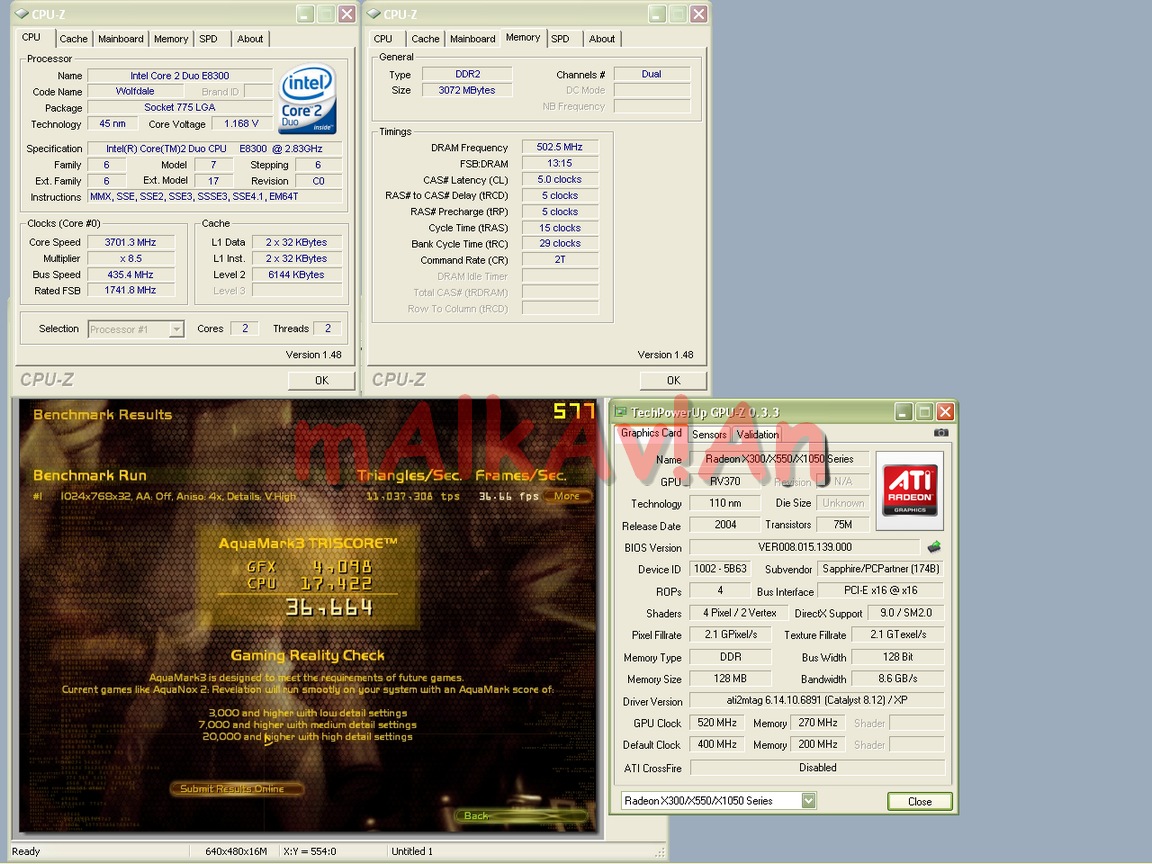The width and height of the screenshot is (1152, 864).
Task: Maximize the GPU-Z window
Action: point(924,411)
